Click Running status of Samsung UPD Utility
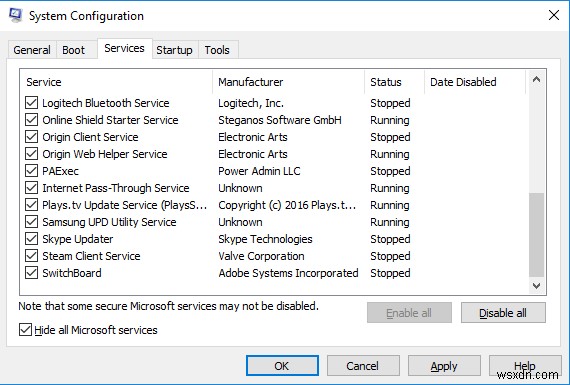Viewport: 570px width, 385px height. coord(390,222)
